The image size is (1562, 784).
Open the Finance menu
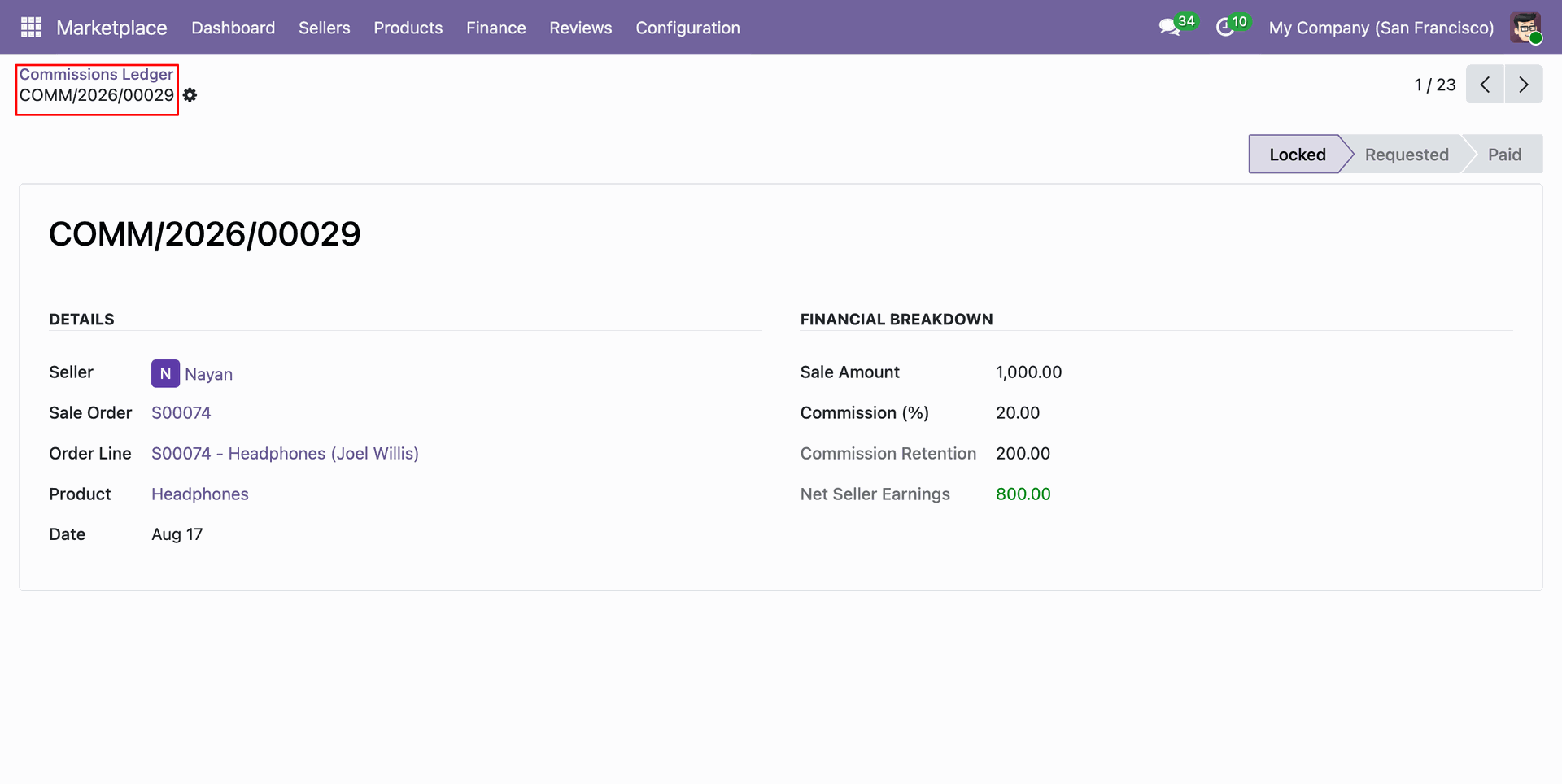496,28
